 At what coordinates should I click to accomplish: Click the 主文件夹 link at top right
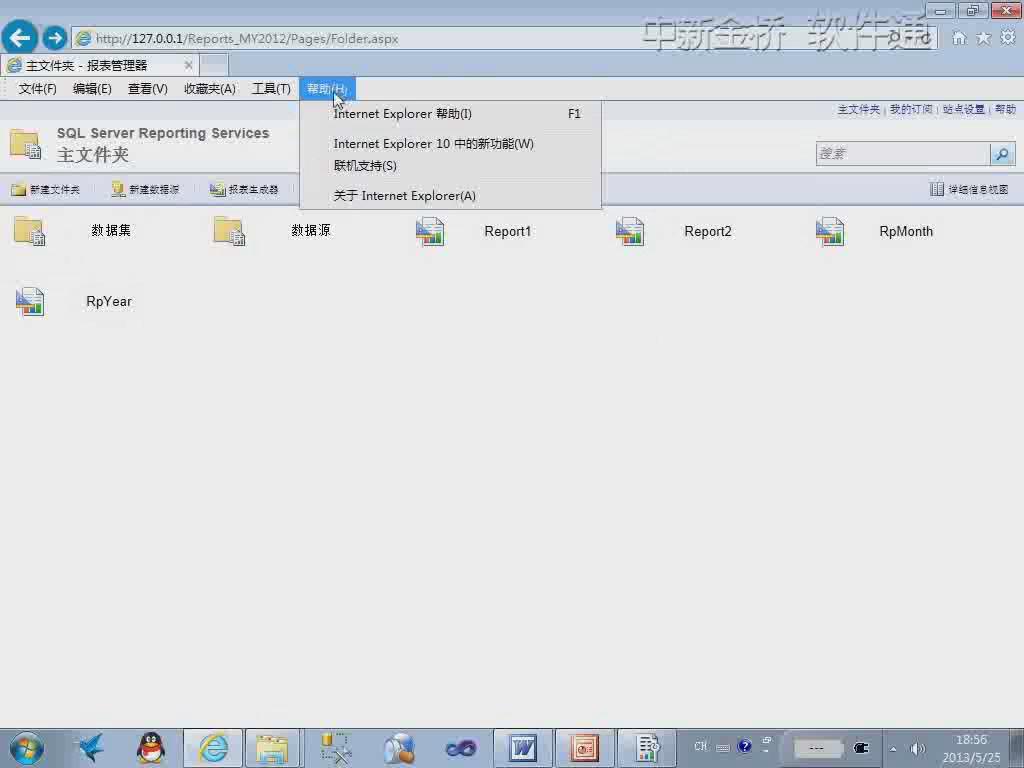point(859,109)
